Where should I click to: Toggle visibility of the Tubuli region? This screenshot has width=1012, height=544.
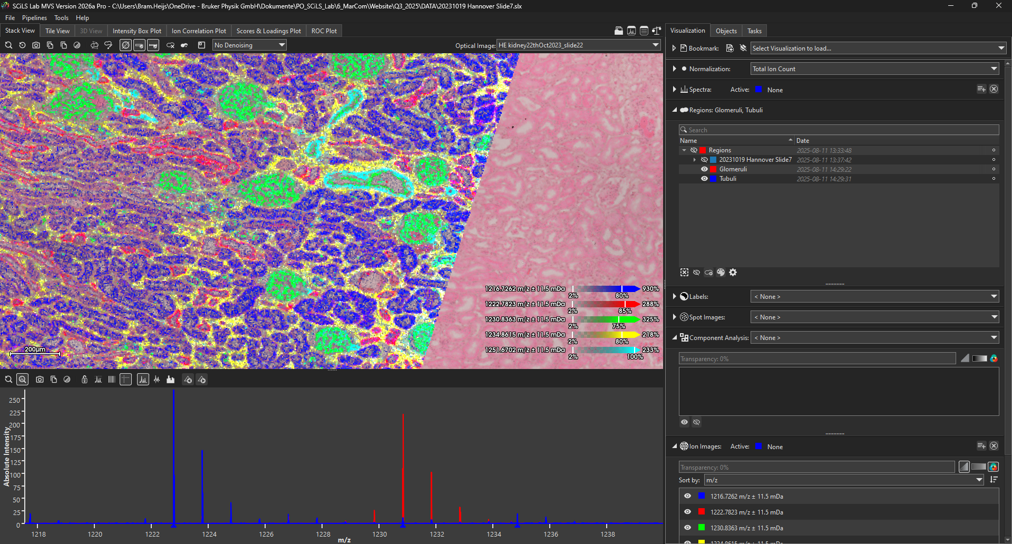(x=704, y=179)
